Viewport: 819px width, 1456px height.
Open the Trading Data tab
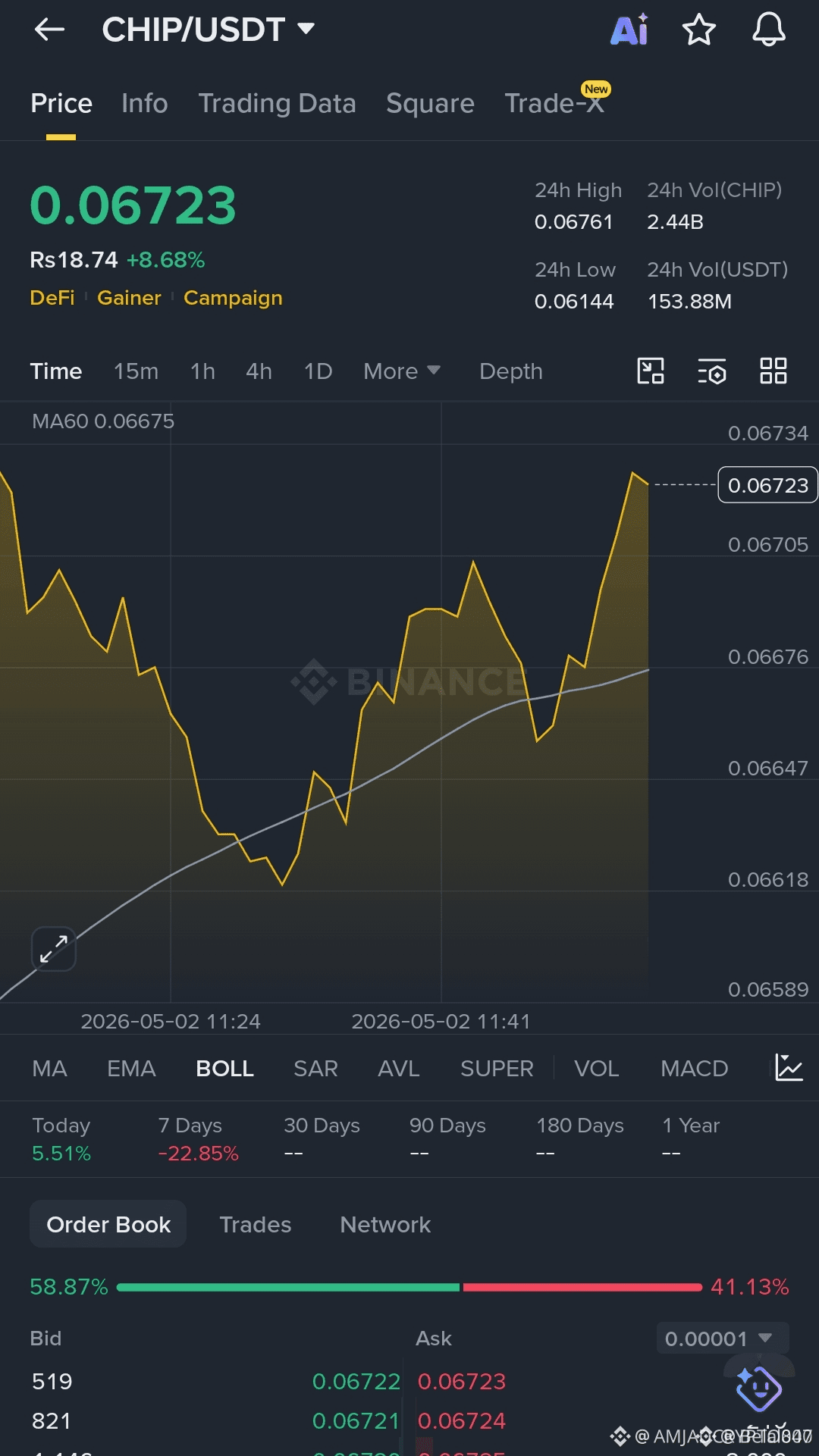277,103
